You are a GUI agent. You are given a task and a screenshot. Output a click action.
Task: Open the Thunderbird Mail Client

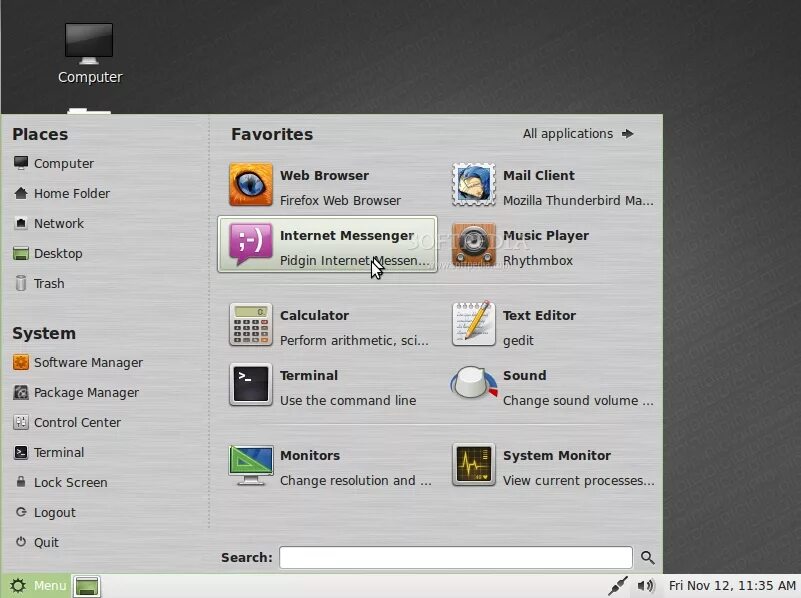click(550, 187)
